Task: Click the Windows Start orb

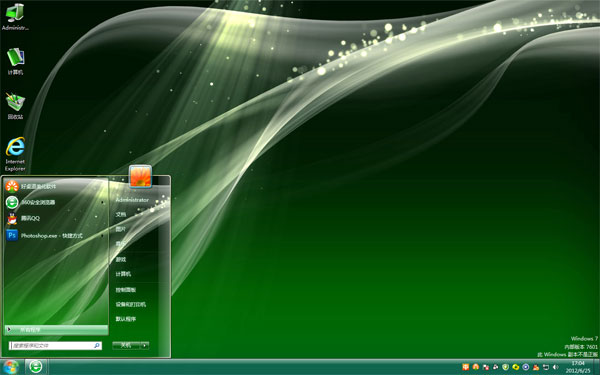Action: pos(10,367)
